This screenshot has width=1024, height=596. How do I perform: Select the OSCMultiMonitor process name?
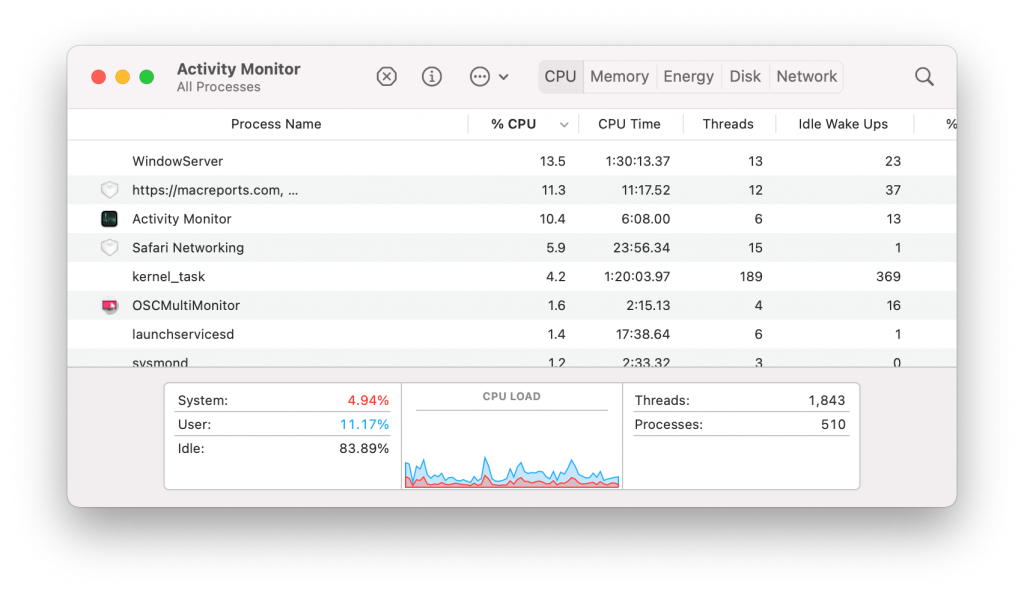pos(186,306)
